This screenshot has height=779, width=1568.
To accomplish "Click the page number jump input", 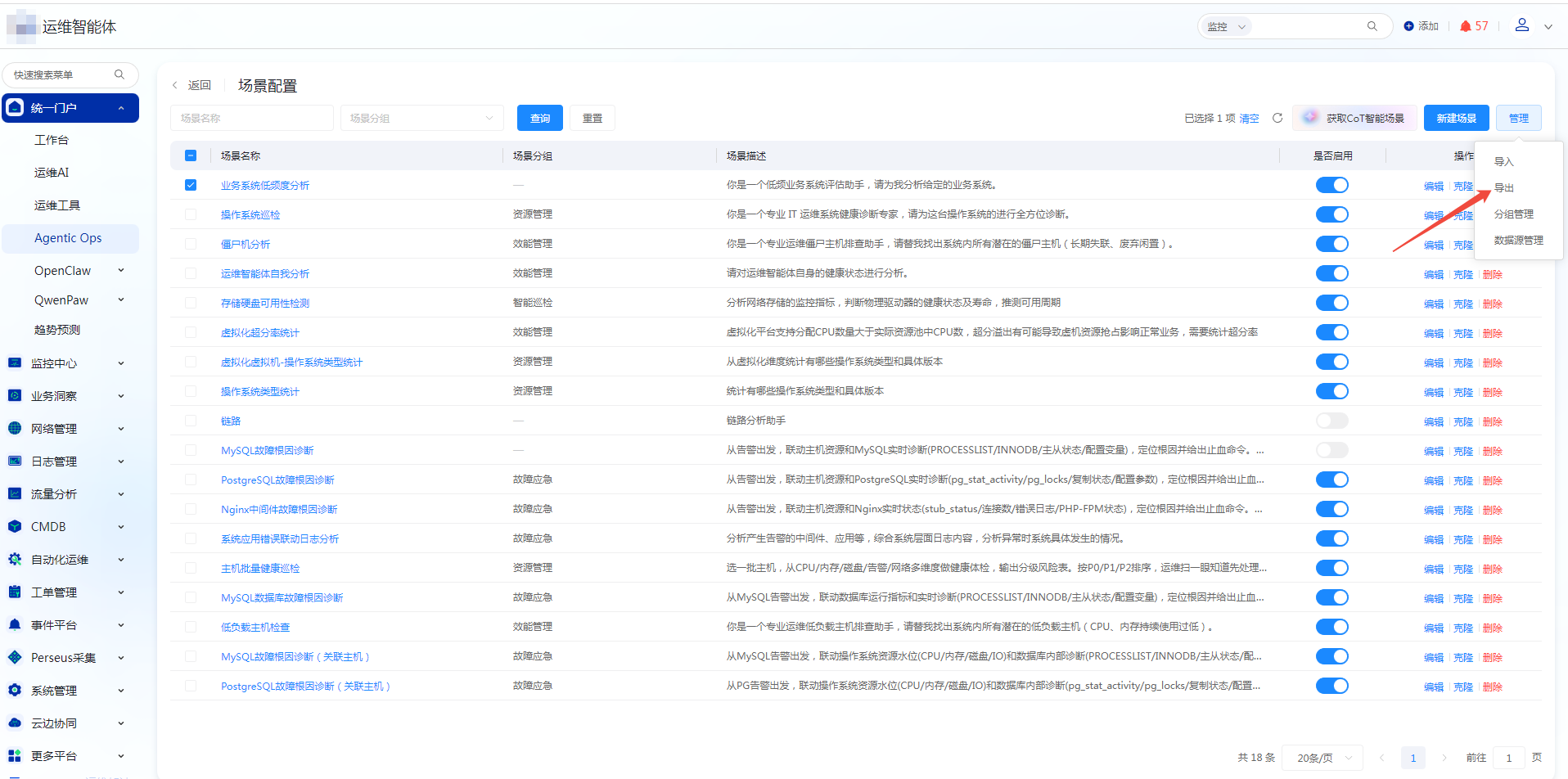I will pyautogui.click(x=1509, y=758).
